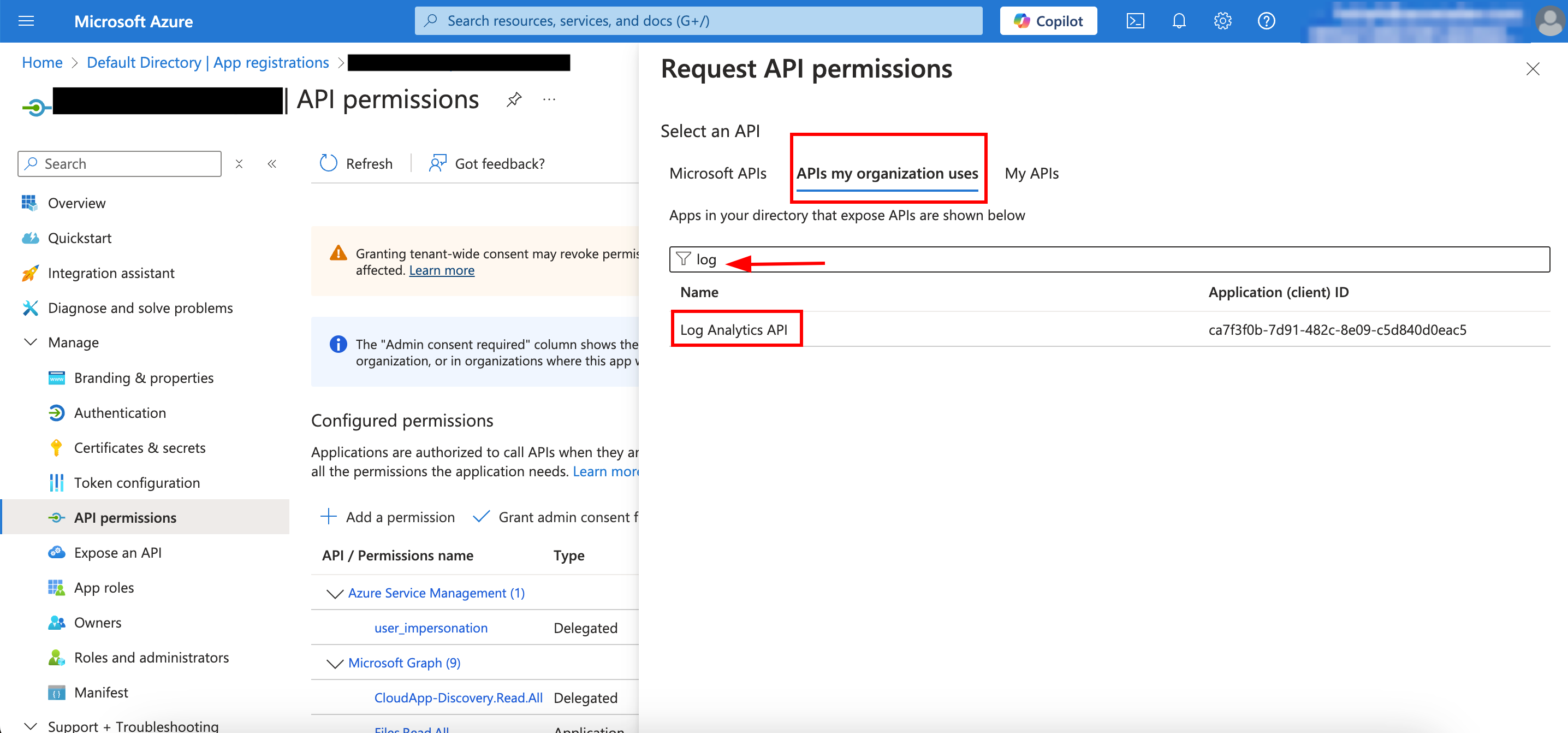Collapse the Manage section
The width and height of the screenshot is (1568, 733).
[31, 343]
